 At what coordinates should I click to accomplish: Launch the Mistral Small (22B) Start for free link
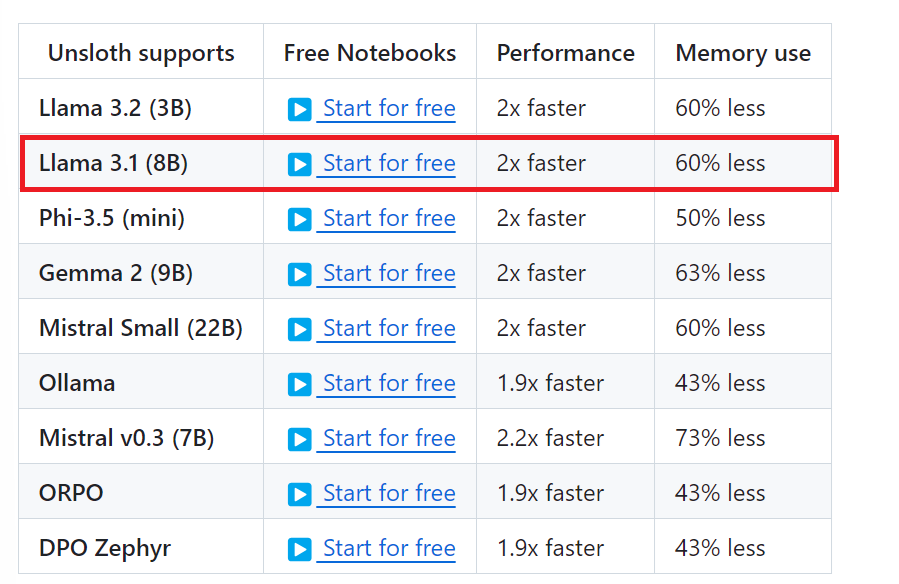388,328
